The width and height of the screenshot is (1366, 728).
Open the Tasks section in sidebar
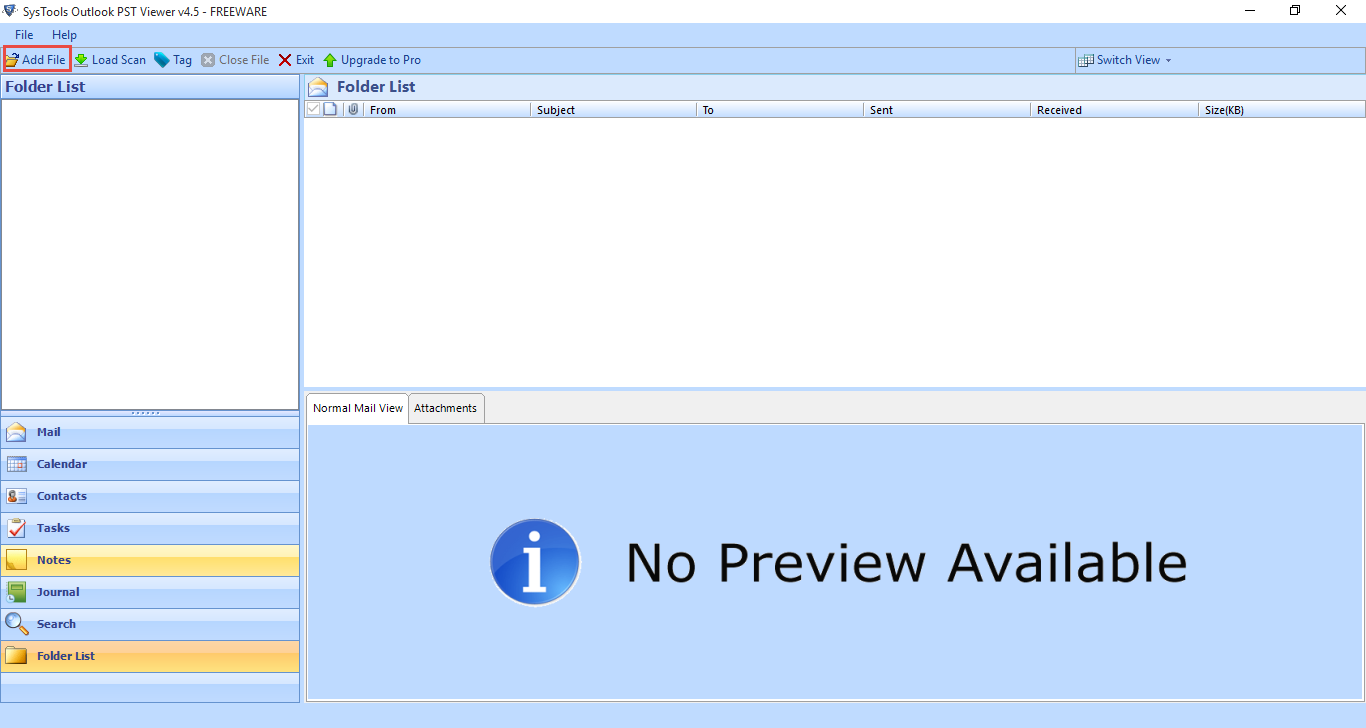[x=150, y=528]
